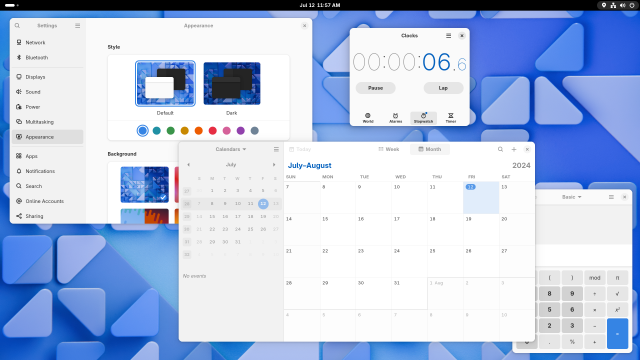
Task: Click the percent key in Calculator
Action: coord(572,342)
